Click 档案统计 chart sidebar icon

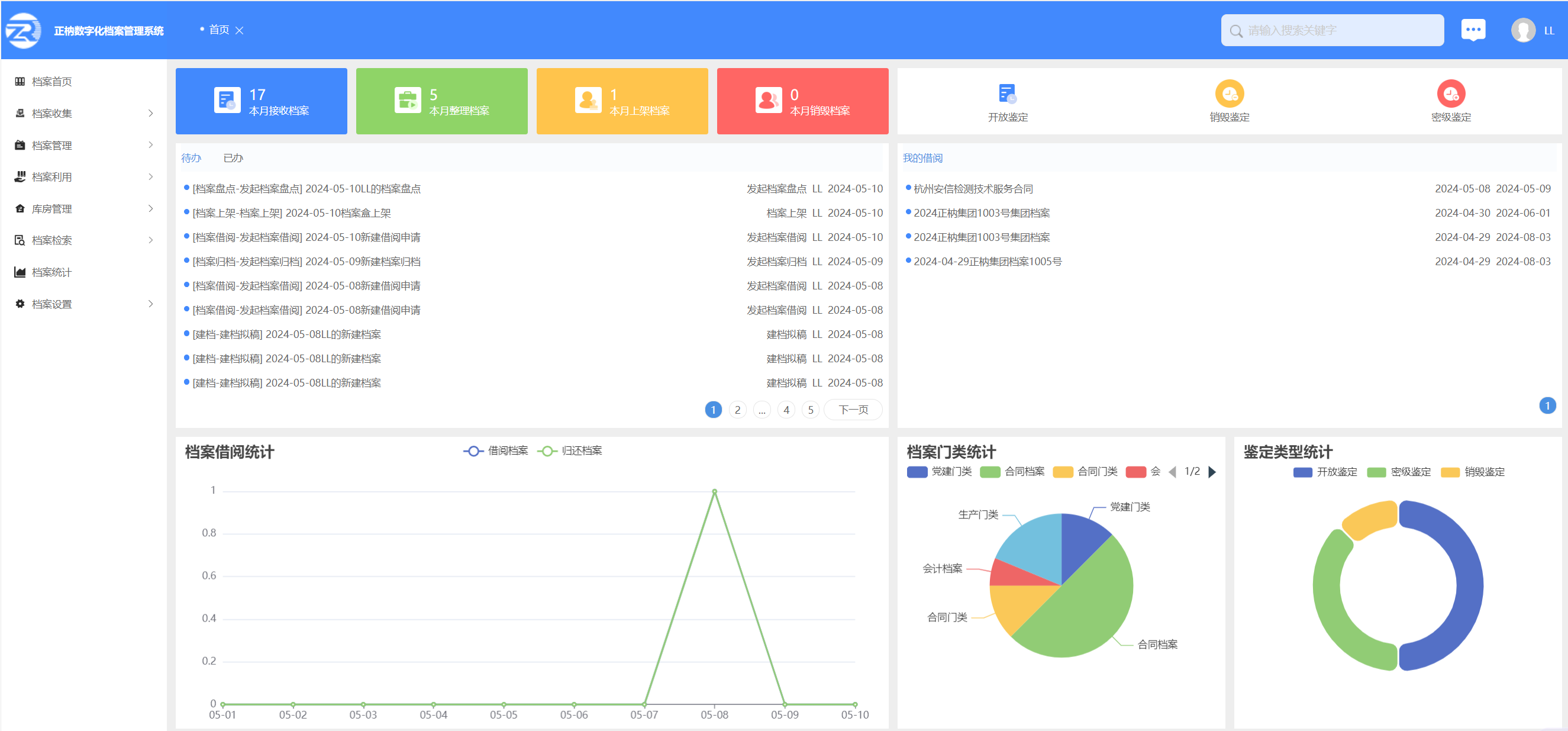[x=20, y=272]
